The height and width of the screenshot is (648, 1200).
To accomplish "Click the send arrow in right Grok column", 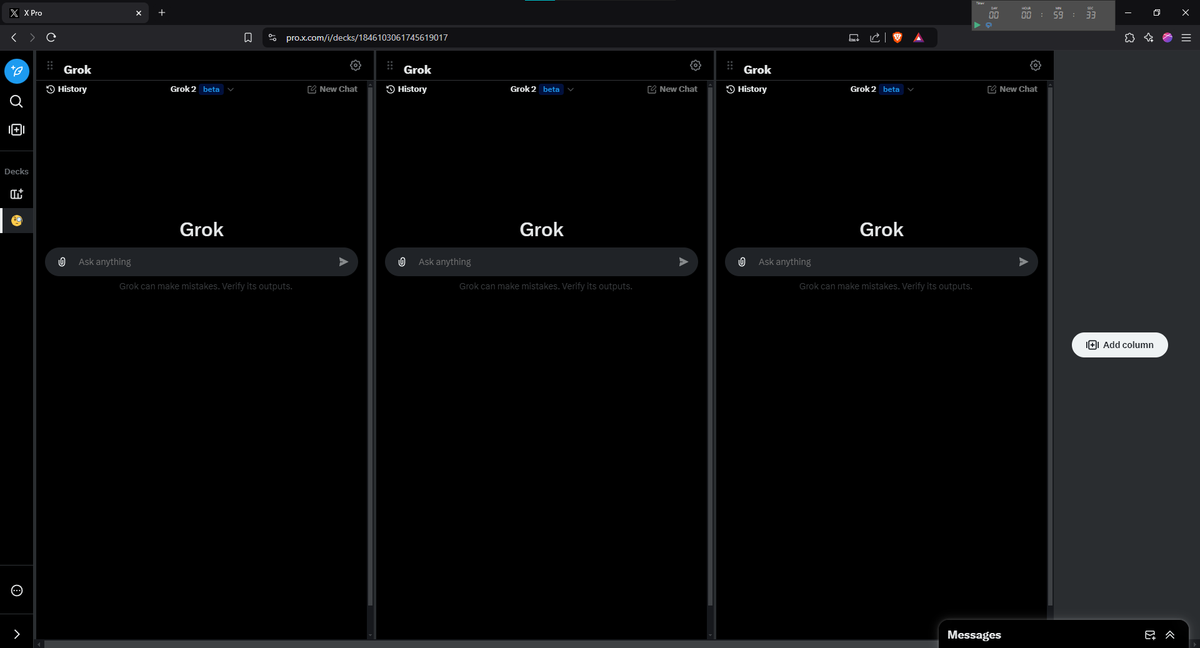I will (x=1023, y=262).
